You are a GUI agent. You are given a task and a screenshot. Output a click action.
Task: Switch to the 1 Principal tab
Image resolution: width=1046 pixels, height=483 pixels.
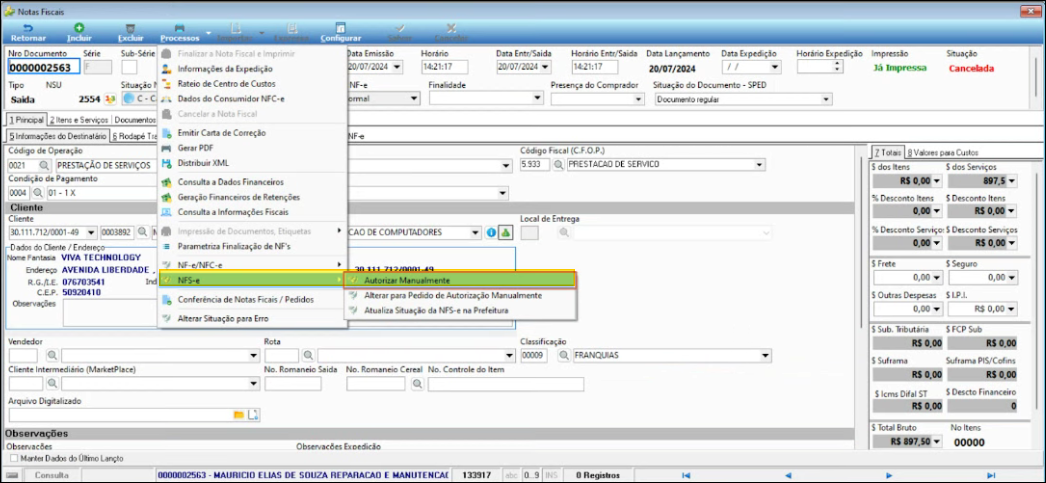pyautogui.click(x=25, y=120)
